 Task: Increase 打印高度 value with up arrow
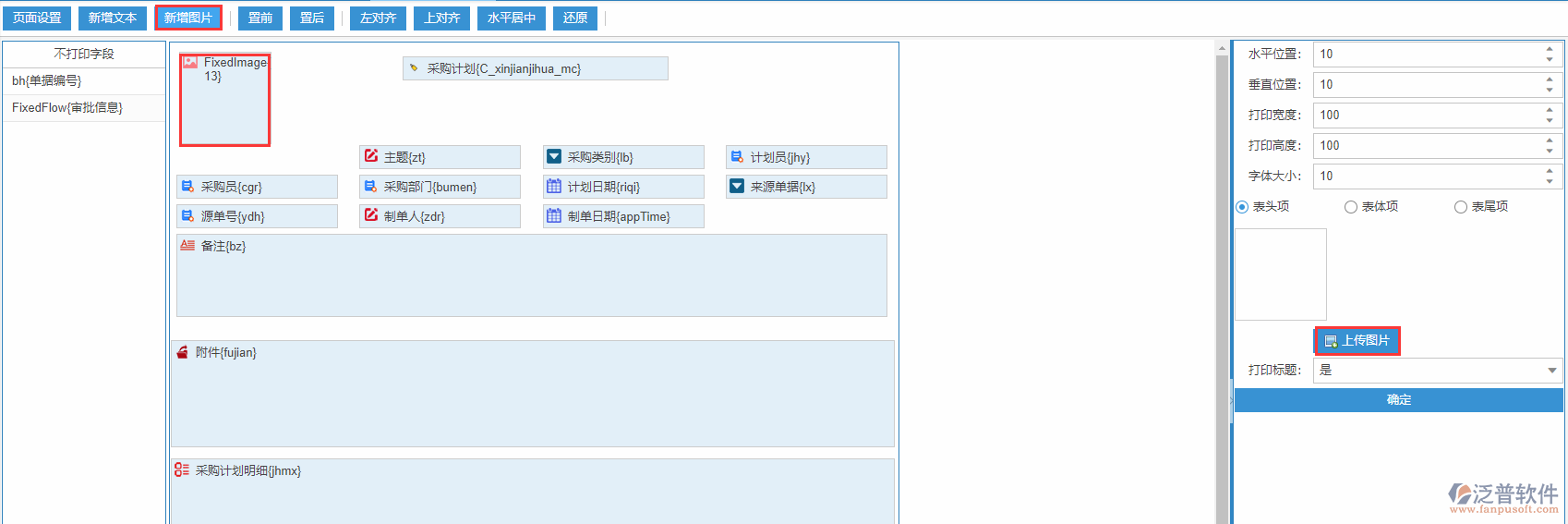(1550, 140)
